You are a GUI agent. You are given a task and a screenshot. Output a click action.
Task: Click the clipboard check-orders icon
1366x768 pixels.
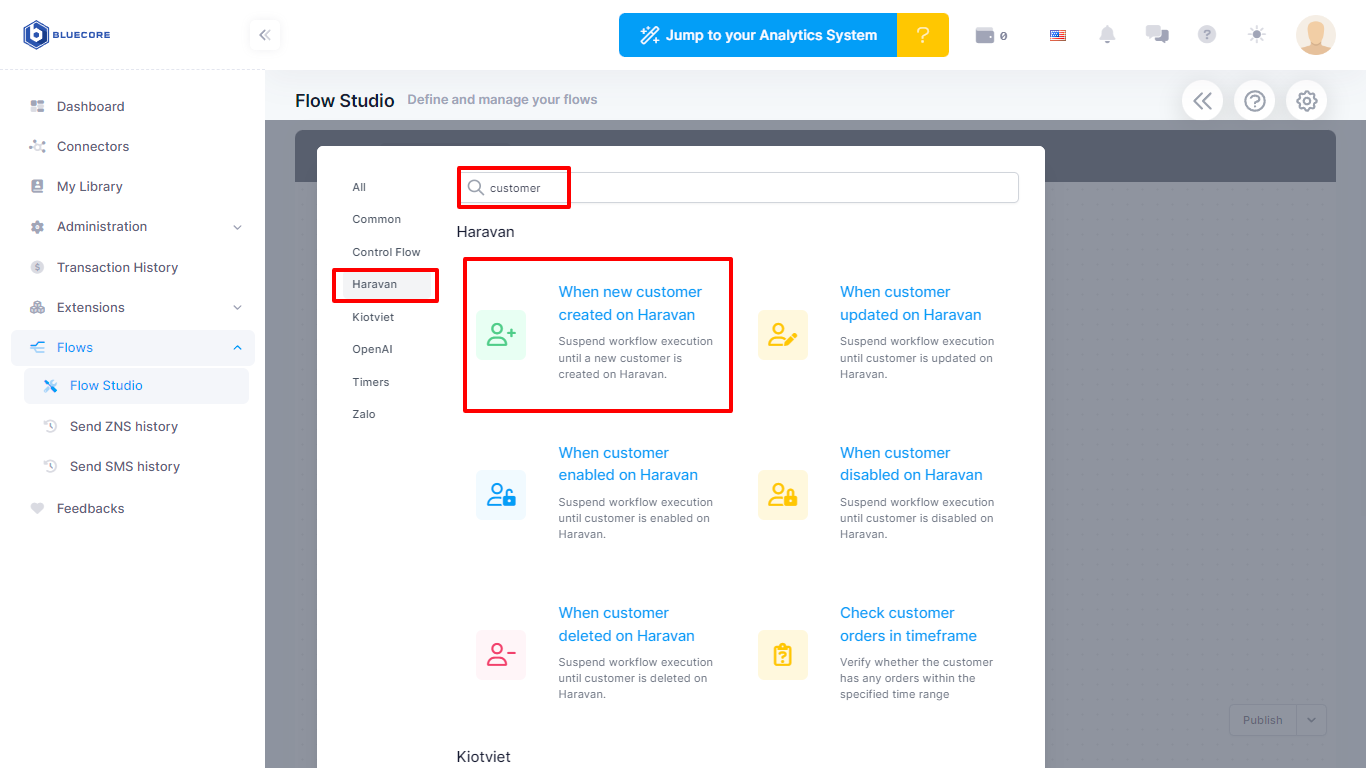[x=783, y=655]
